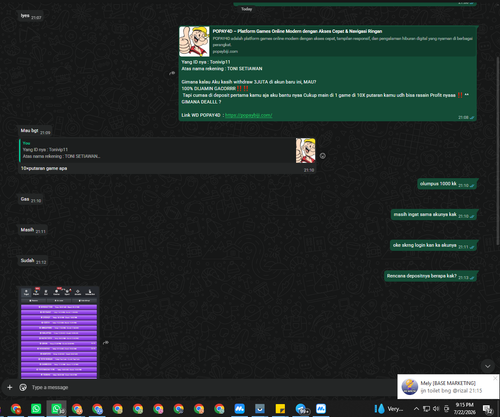Click the 'Today' date label
Image resolution: width=500 pixels, height=417 pixels.
tap(246, 9)
